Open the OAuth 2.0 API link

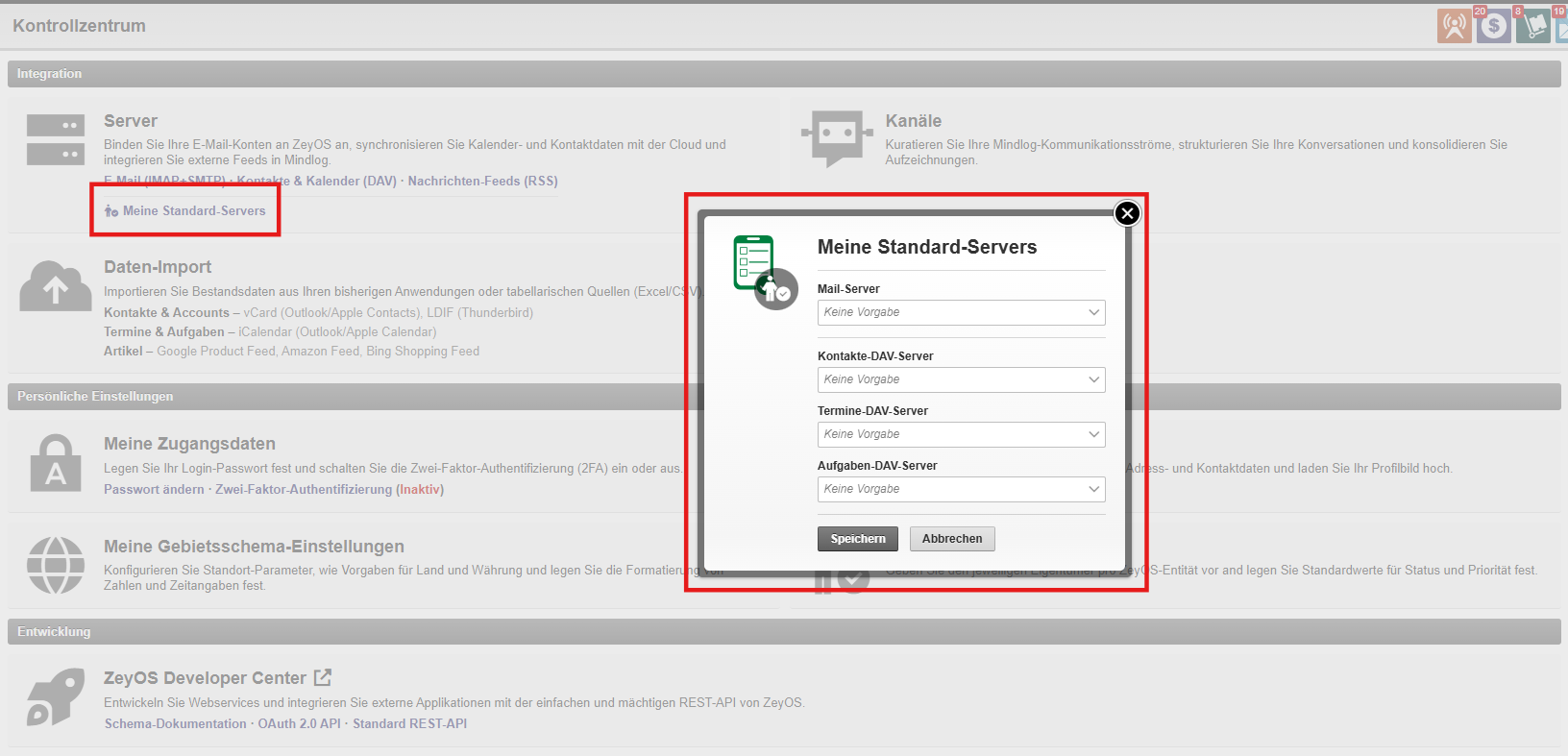pyautogui.click(x=299, y=724)
